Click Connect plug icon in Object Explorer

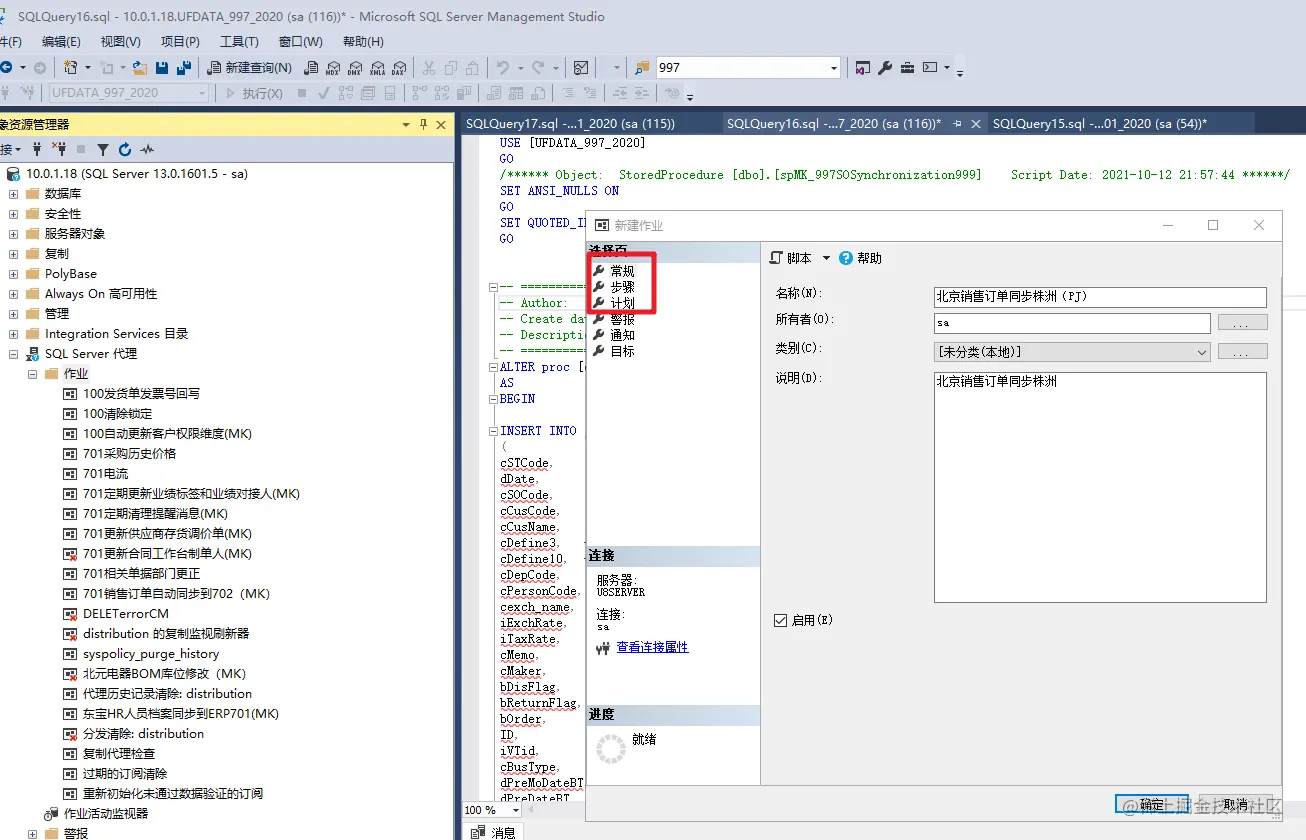(37, 149)
